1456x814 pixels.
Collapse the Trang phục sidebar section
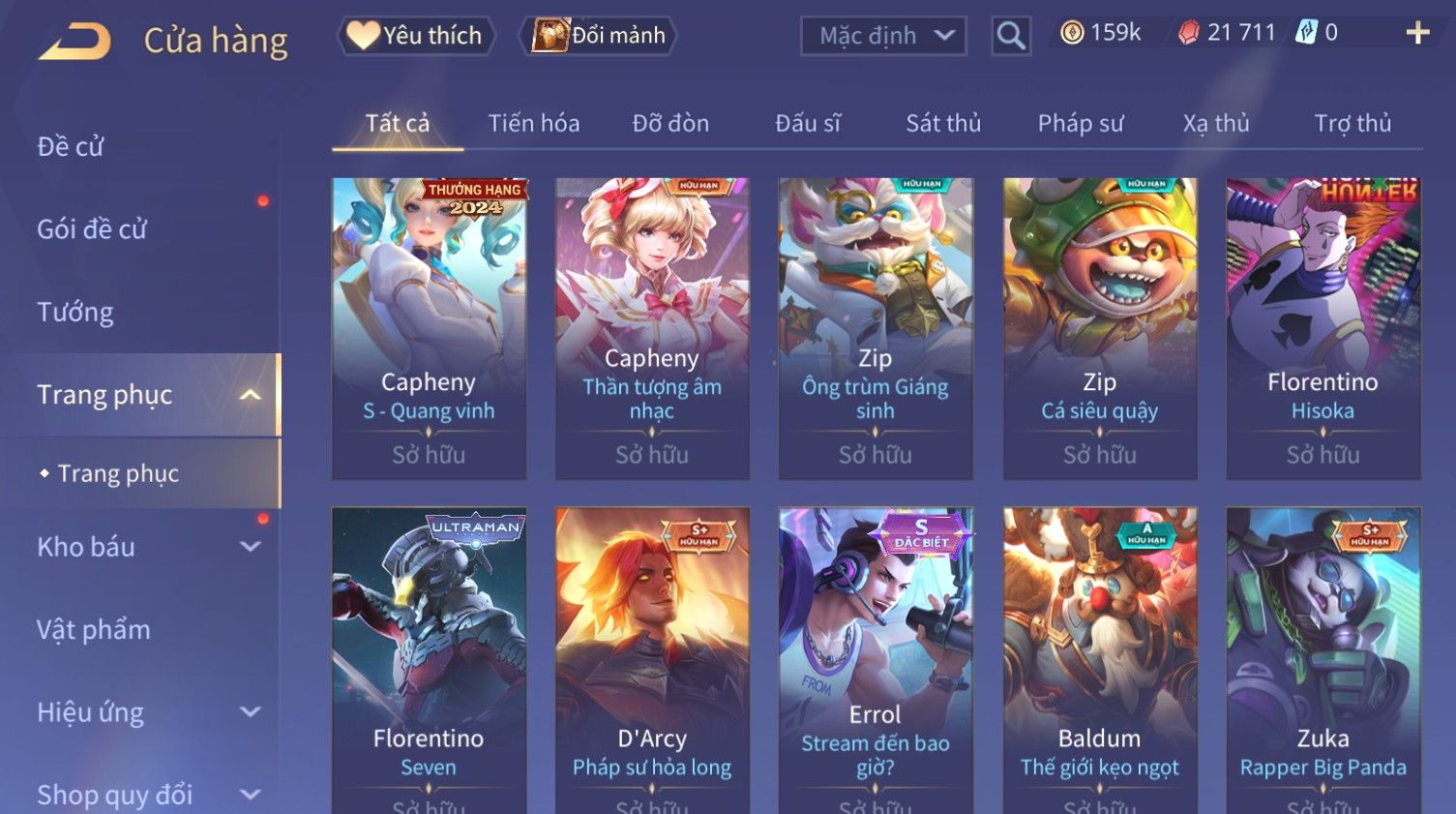coord(250,395)
